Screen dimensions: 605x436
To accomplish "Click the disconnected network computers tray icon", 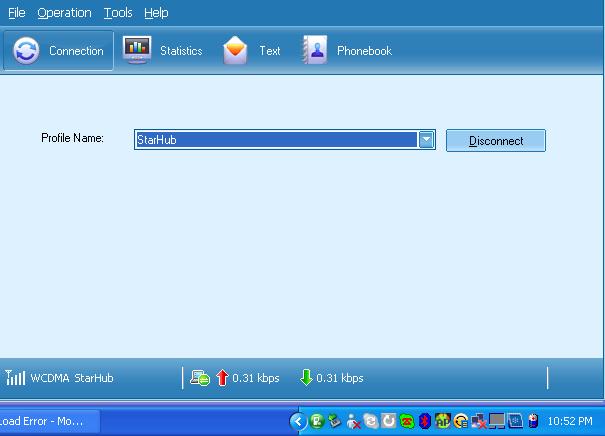I will (479, 421).
